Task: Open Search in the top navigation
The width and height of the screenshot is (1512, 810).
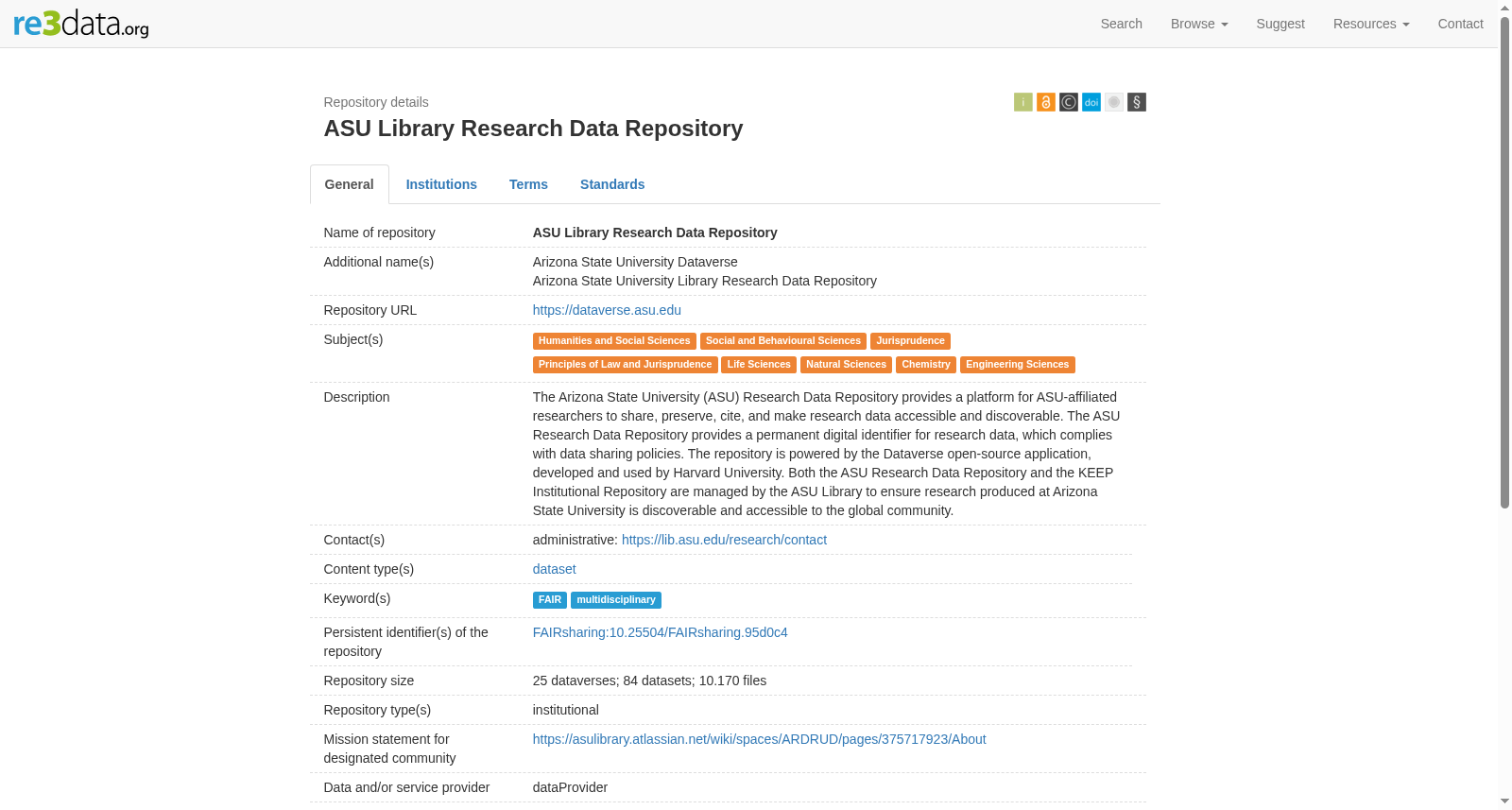Action: click(1121, 24)
